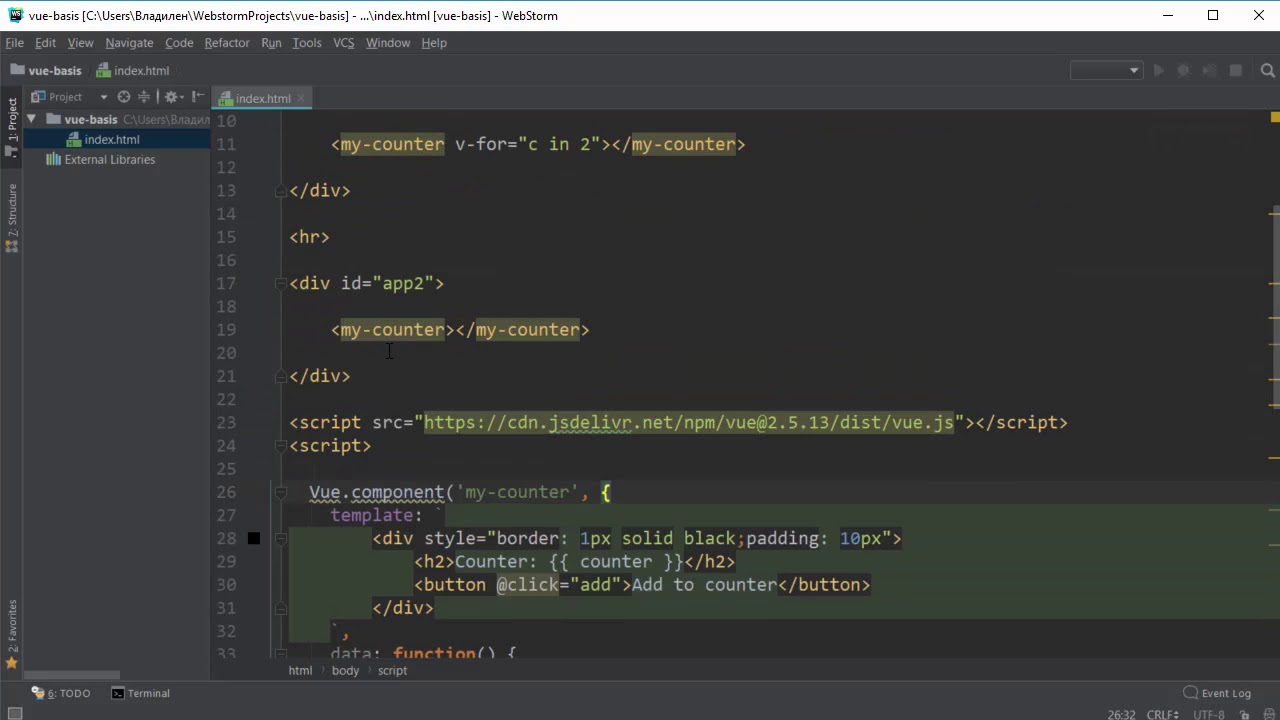
Task: Fold closing div marker at line 21
Action: click(x=281, y=376)
